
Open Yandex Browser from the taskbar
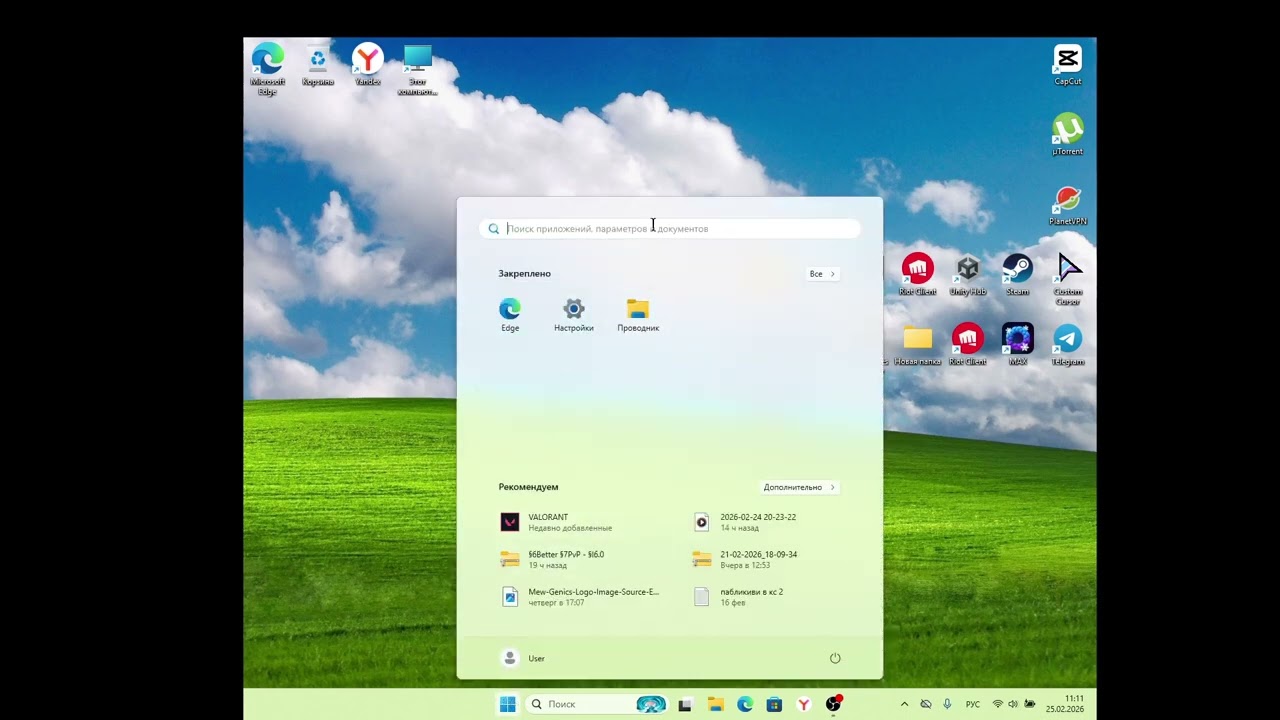[803, 704]
